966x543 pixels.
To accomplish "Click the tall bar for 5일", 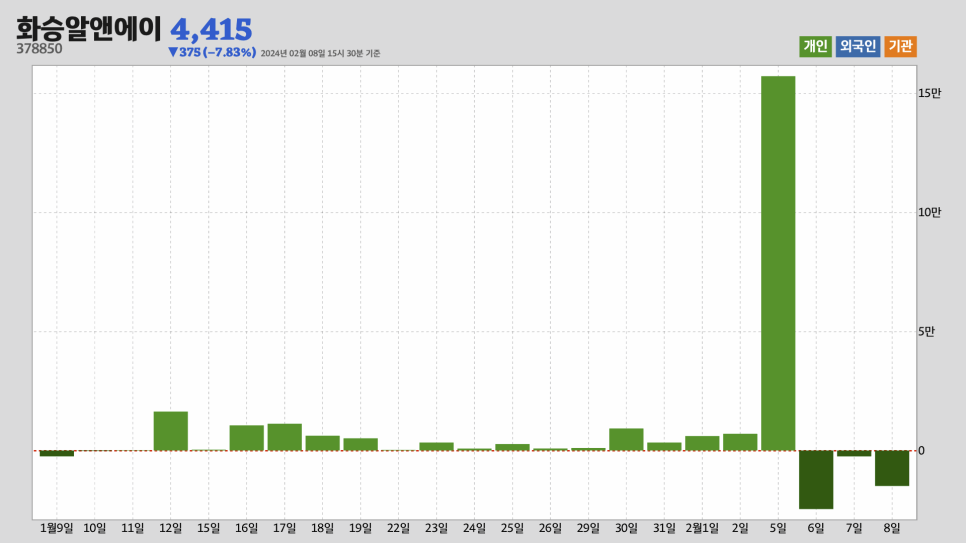I will pos(778,263).
